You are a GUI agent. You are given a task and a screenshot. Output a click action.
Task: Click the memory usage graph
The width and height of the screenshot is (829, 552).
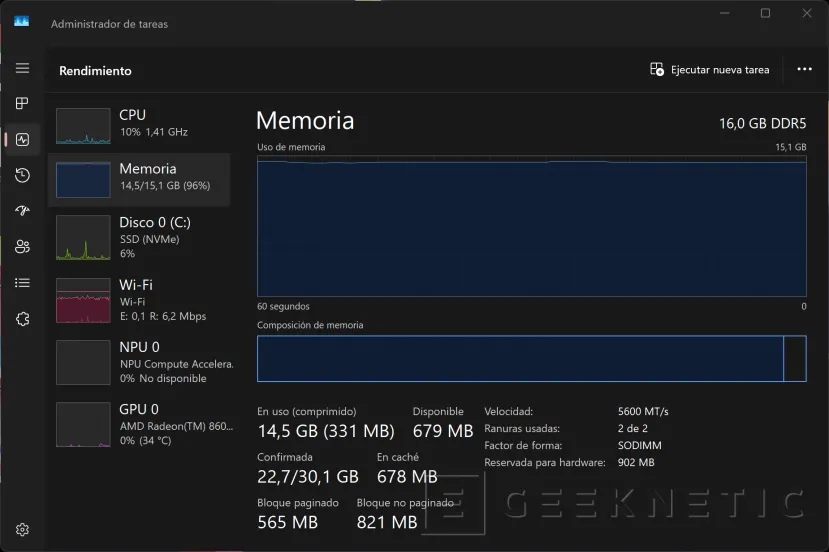click(531, 226)
